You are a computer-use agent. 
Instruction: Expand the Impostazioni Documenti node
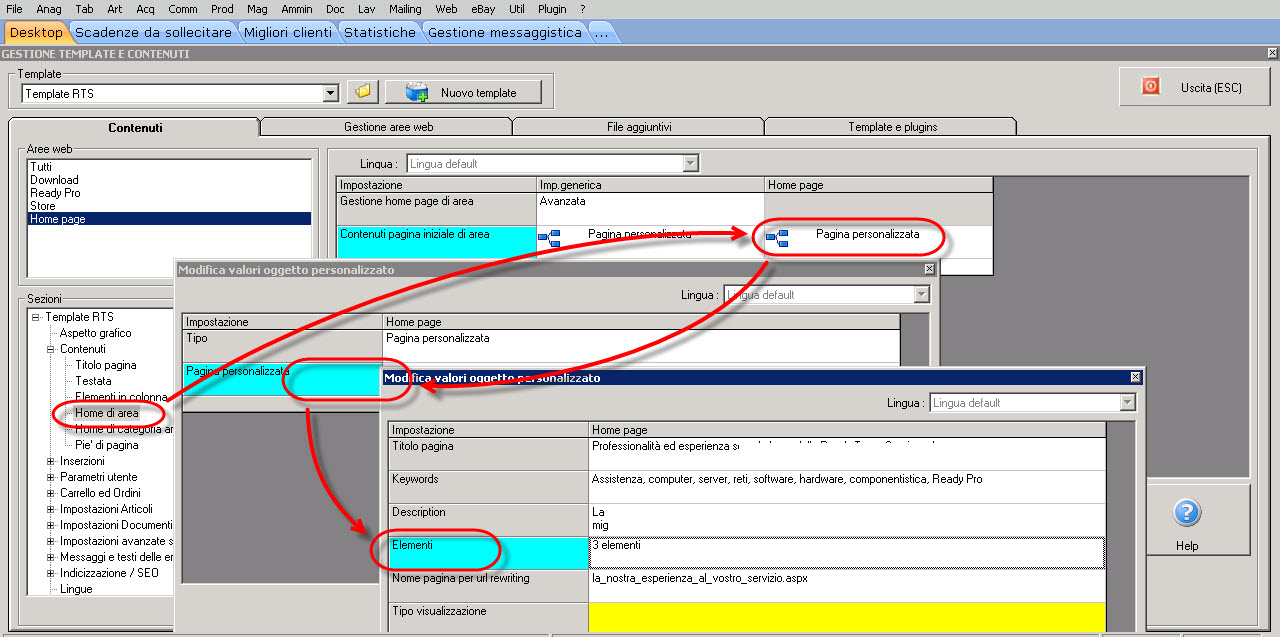(x=51, y=525)
